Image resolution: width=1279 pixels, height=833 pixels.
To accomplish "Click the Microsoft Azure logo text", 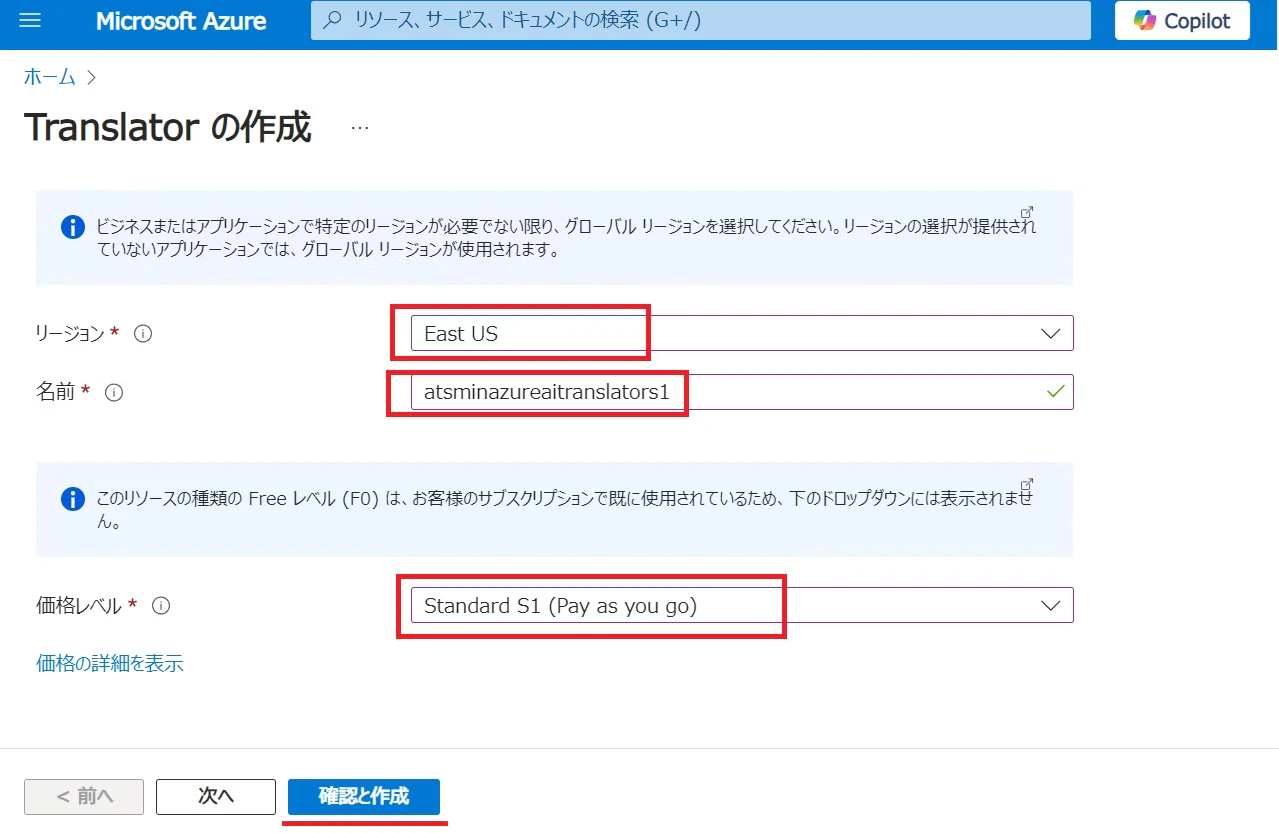I will (x=181, y=21).
